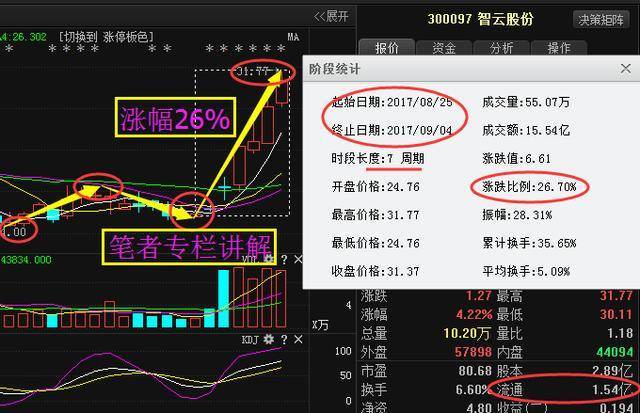This screenshot has width=640, height=413.
Task: Click the 股本 2.89亿 quote value
Action: click(612, 371)
